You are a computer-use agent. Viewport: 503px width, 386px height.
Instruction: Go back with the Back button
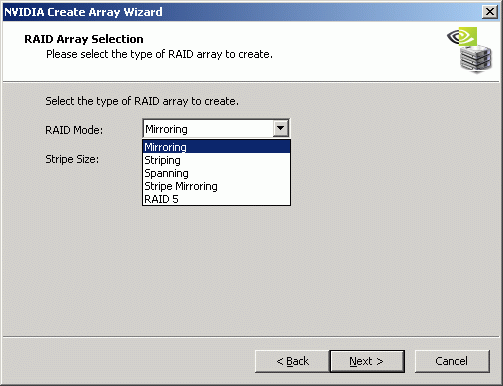pyautogui.click(x=292, y=361)
